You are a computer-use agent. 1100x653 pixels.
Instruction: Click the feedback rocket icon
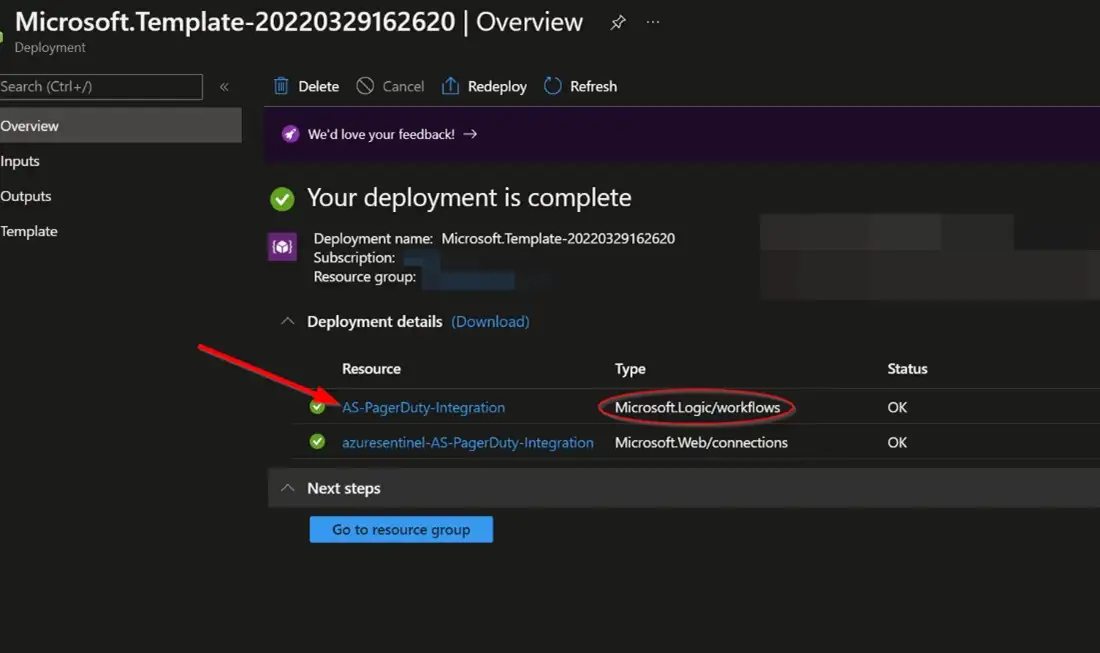pos(290,134)
